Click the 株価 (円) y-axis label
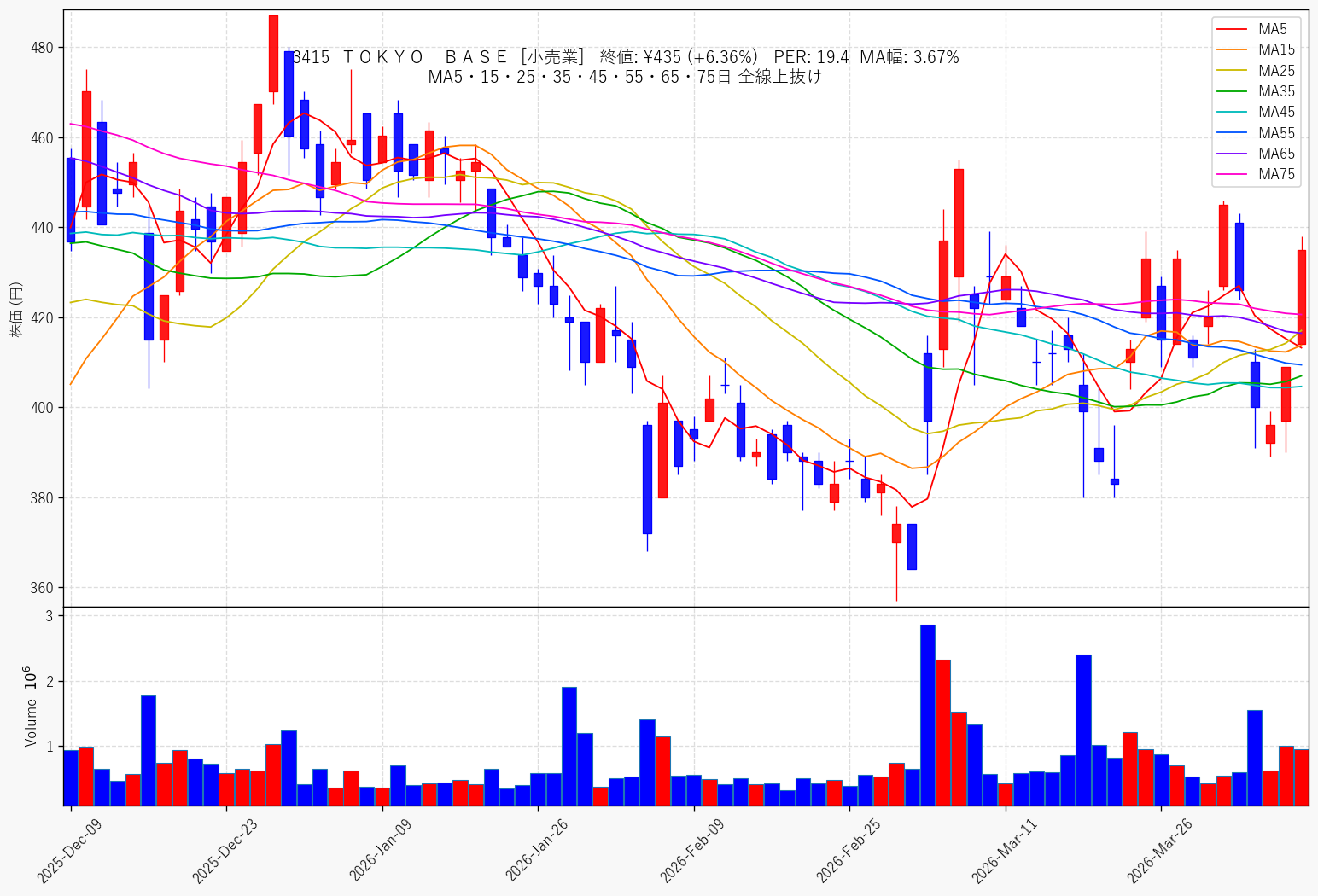This screenshot has width=1318, height=896. (x=16, y=309)
